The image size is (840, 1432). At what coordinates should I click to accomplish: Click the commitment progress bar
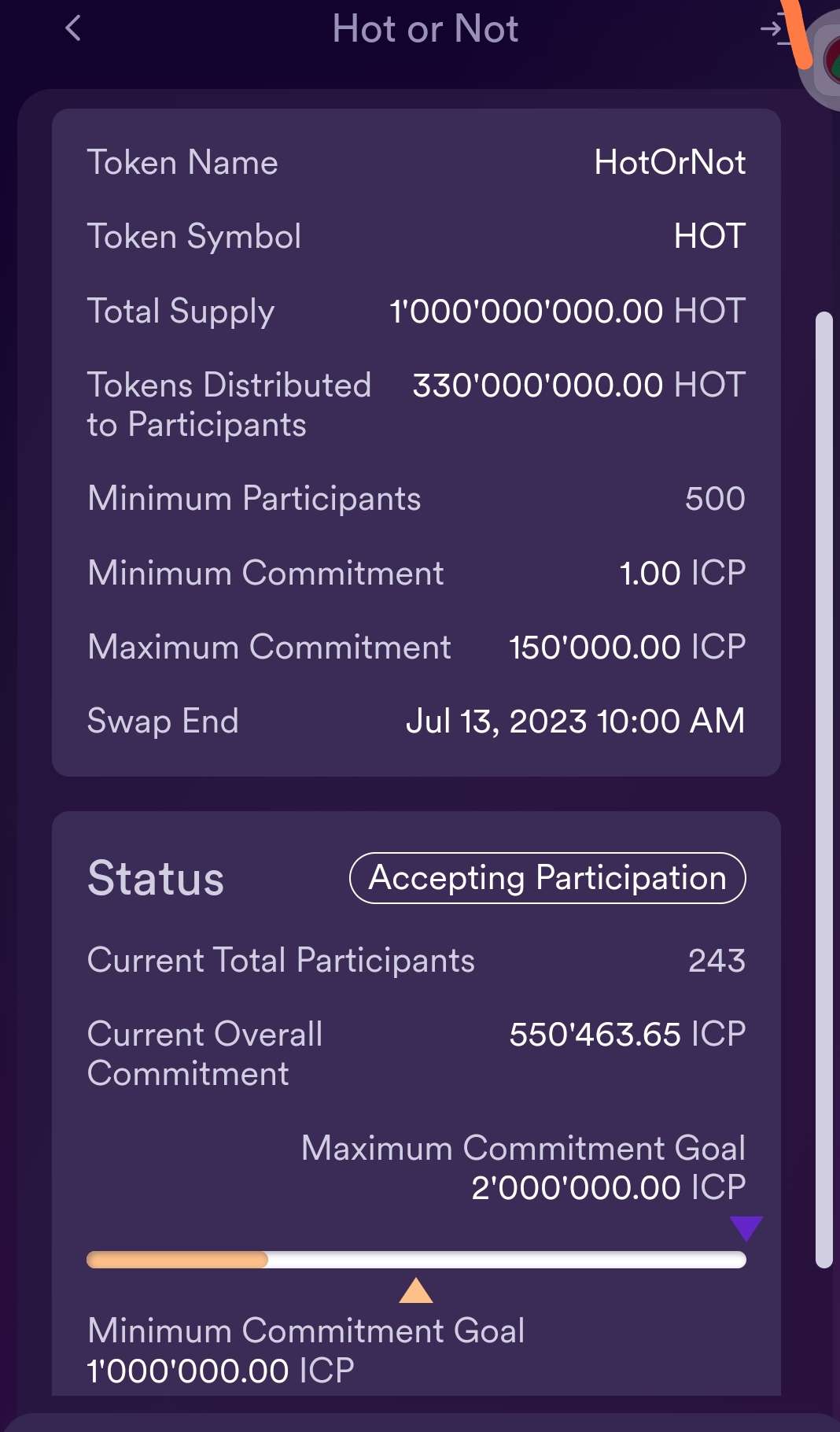pos(415,1260)
